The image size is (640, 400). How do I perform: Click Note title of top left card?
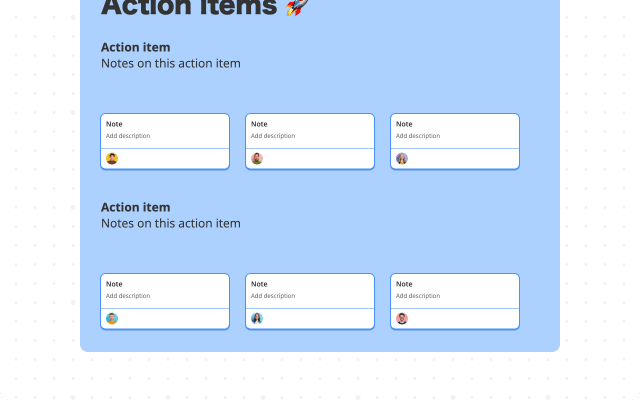[x=114, y=124]
